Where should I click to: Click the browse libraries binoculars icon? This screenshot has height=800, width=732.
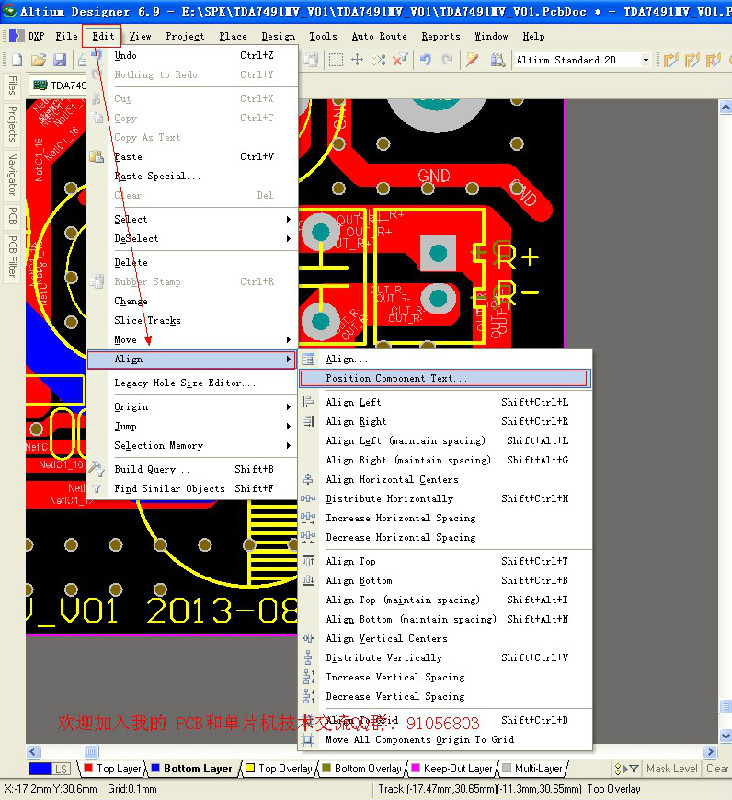point(497,60)
